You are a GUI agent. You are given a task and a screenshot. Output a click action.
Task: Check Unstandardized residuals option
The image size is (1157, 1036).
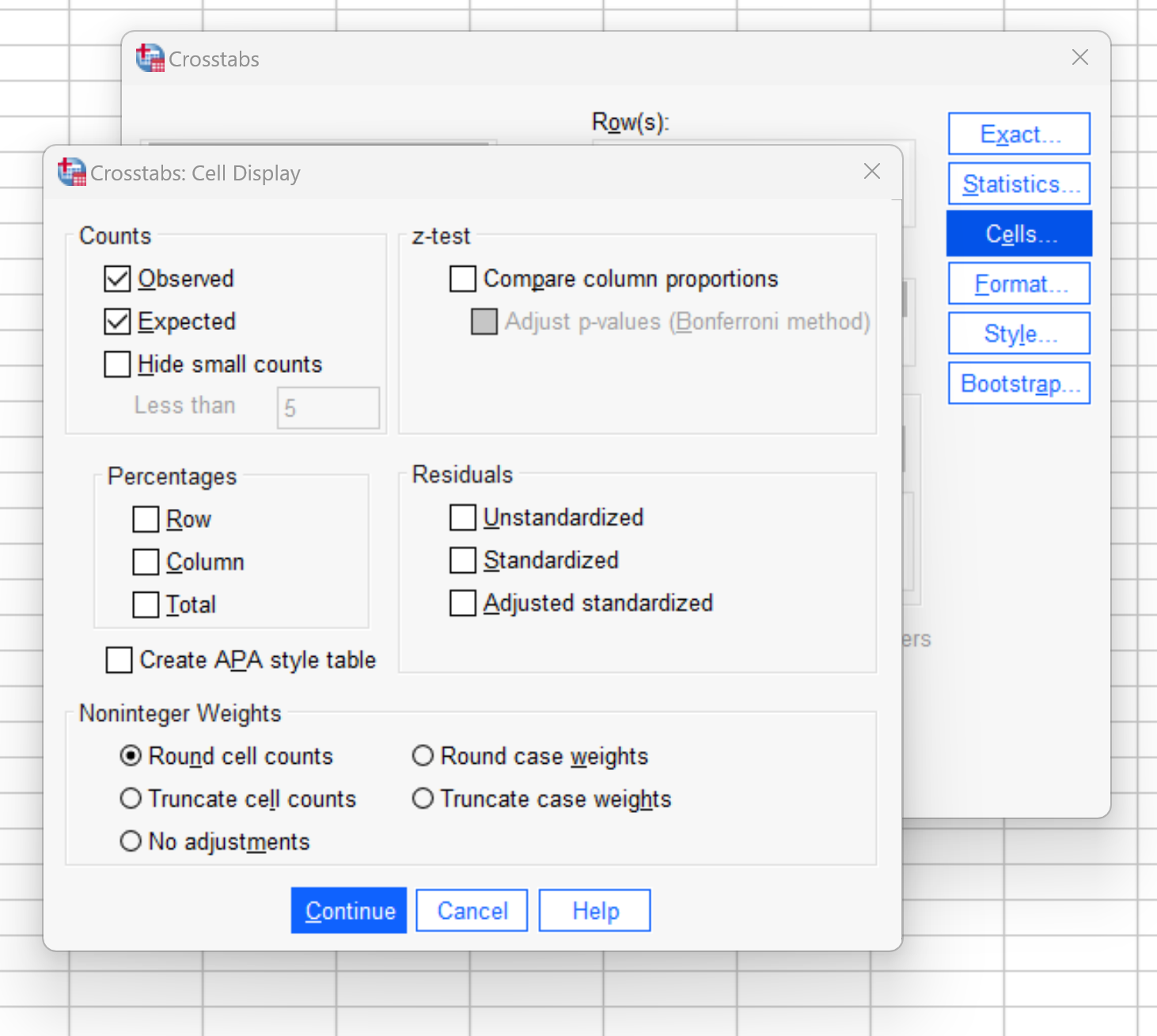pyautogui.click(x=463, y=518)
